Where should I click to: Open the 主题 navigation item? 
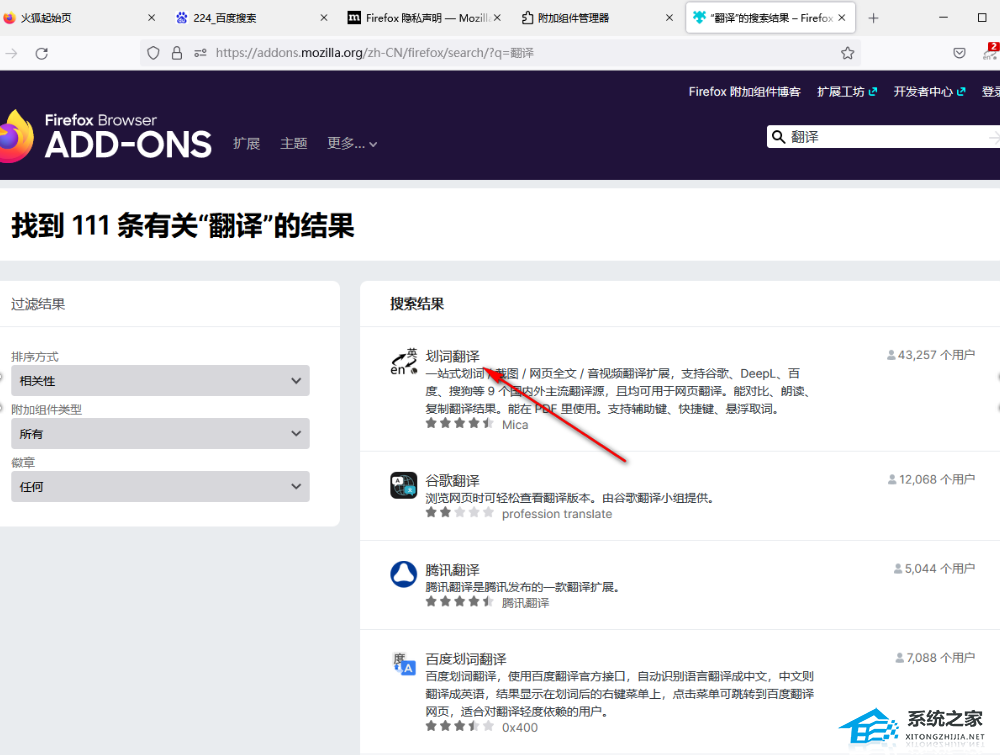294,143
